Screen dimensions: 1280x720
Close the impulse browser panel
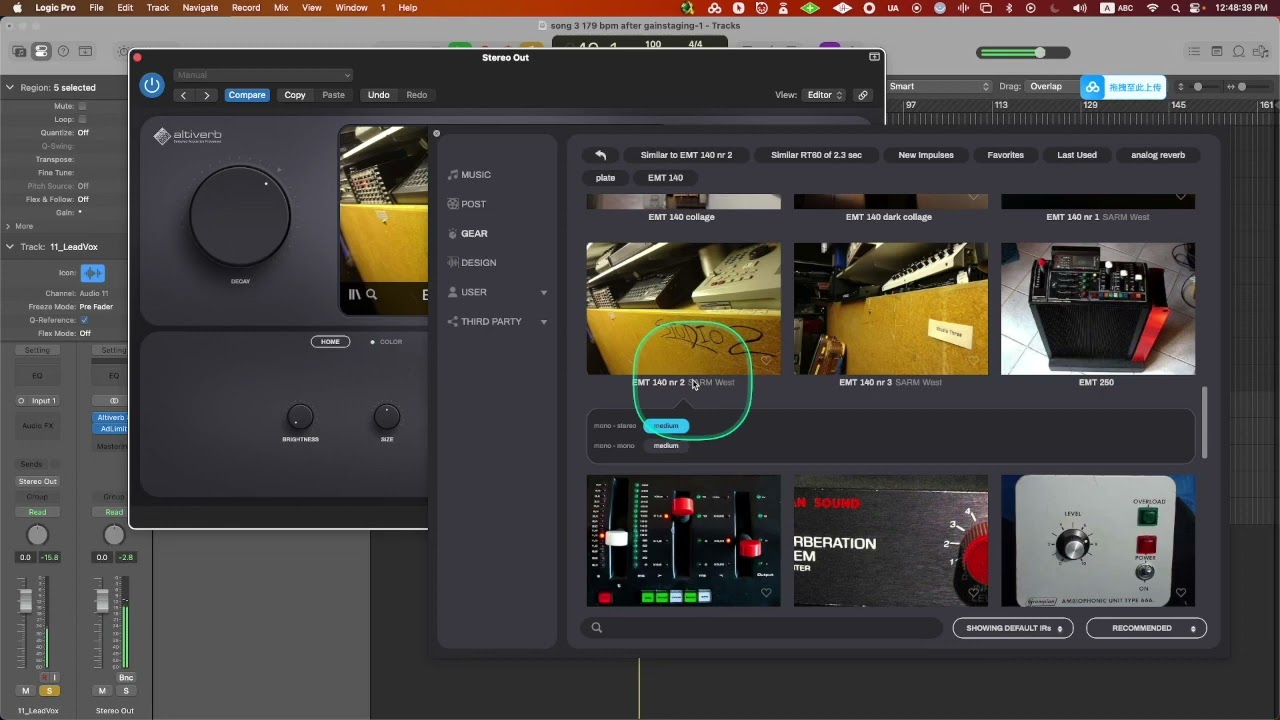click(x=436, y=133)
